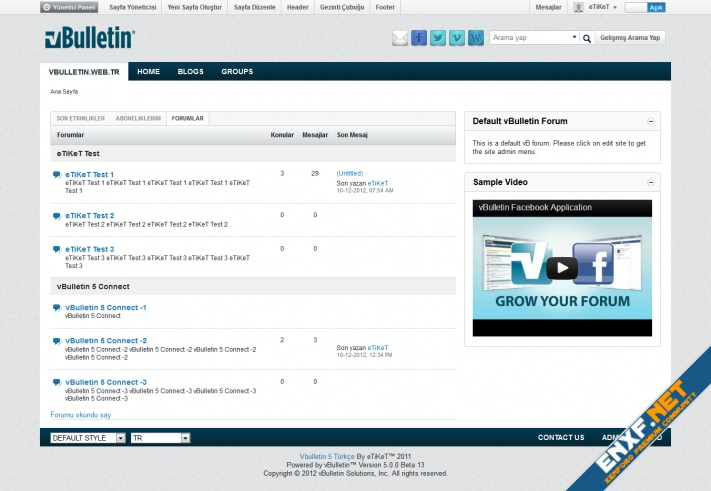Screen dimensions: 711x491
Task: Toggle the Açık edit mode switch
Action: (645, 7)
